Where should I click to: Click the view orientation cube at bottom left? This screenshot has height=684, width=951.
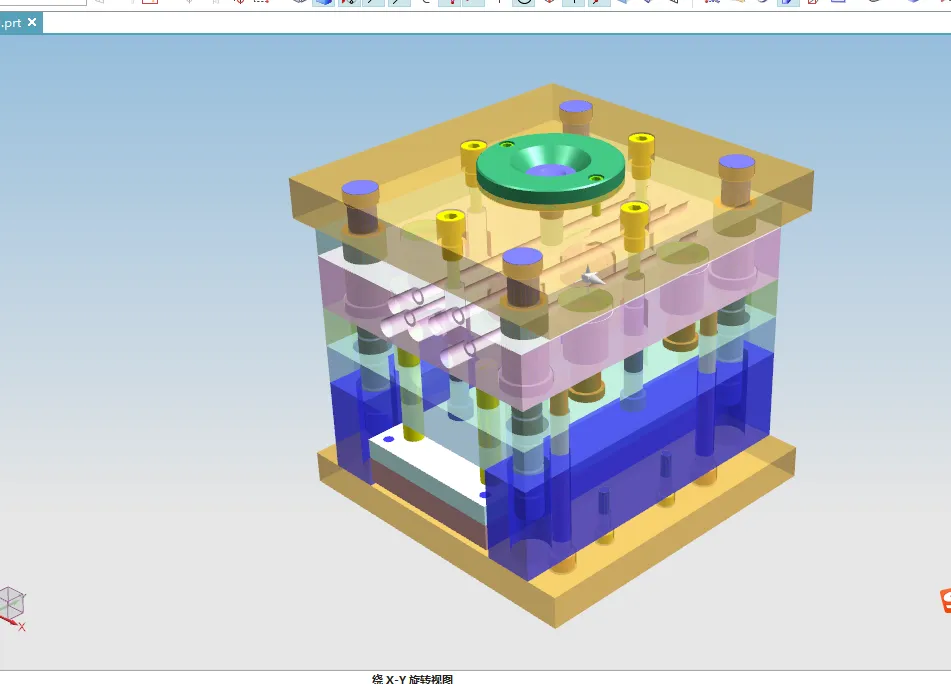(x=12, y=601)
